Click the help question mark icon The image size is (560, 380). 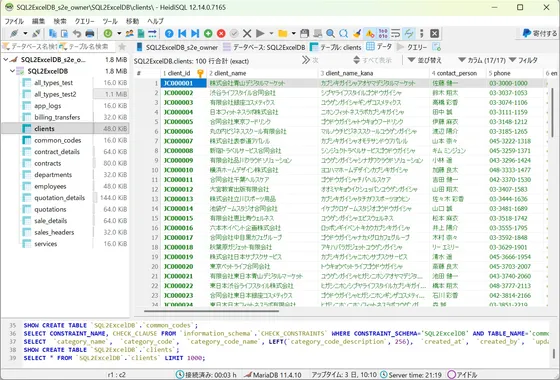click(x=169, y=34)
